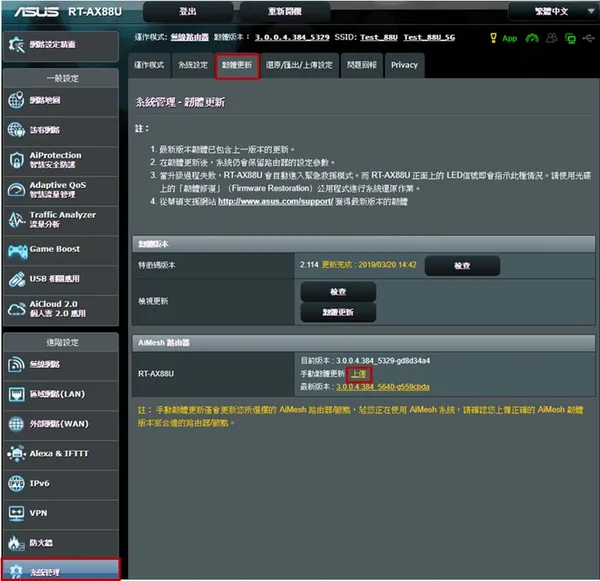Image resolution: width=600 pixels, height=581 pixels.
Task: Click the current version 3.0.0.4.384_5329-gd8d34a4 text
Action: 383,361
